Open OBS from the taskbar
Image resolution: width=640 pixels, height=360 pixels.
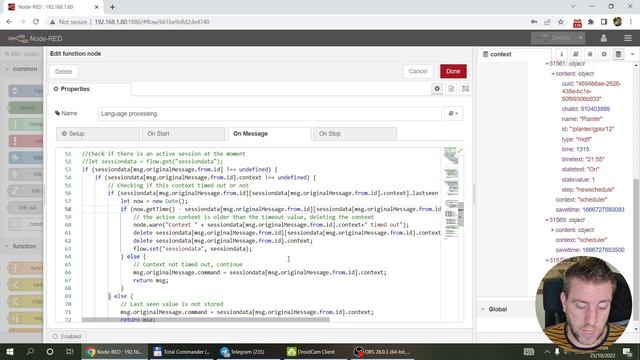click(x=382, y=351)
